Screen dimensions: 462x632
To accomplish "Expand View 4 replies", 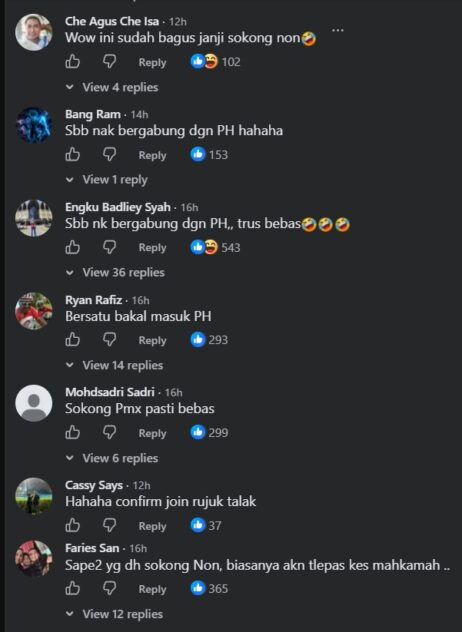I will 112,87.
